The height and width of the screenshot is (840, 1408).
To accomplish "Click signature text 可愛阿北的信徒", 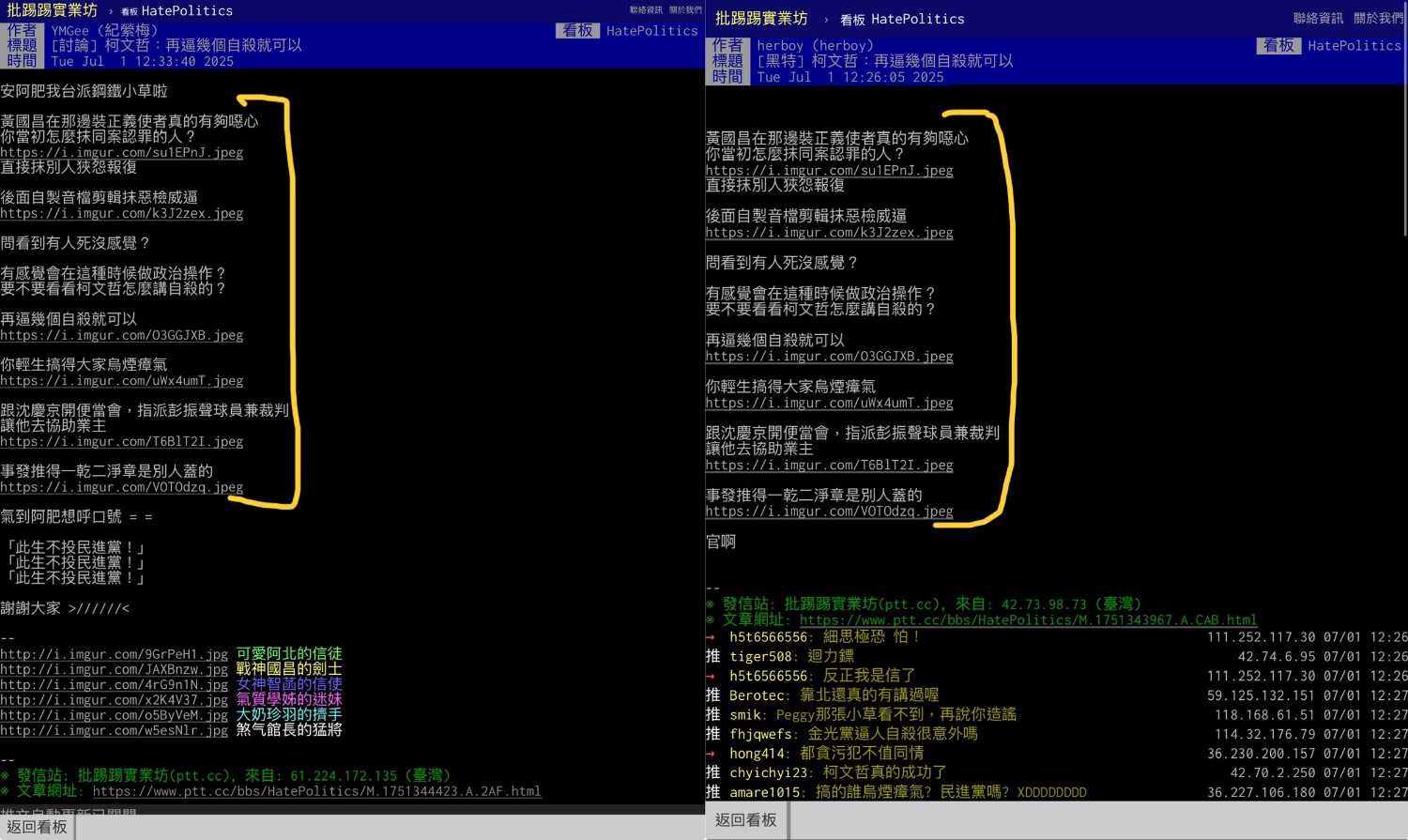I will [x=289, y=654].
